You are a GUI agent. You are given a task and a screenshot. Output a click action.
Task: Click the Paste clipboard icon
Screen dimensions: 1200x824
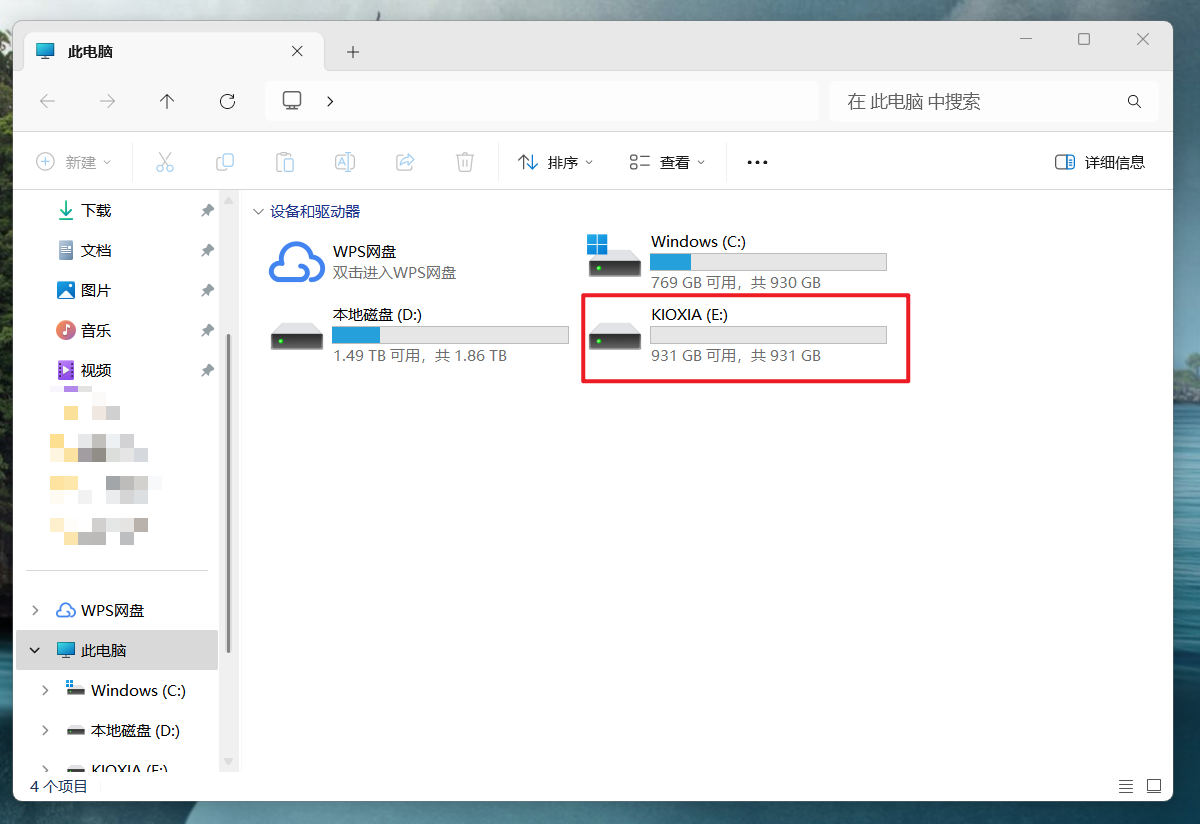pos(285,162)
